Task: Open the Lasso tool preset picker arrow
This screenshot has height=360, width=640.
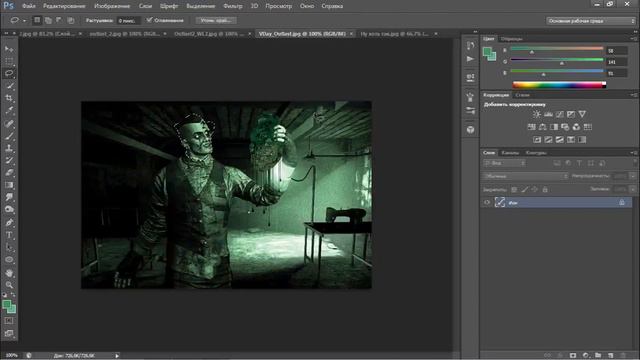Action: click(24, 20)
